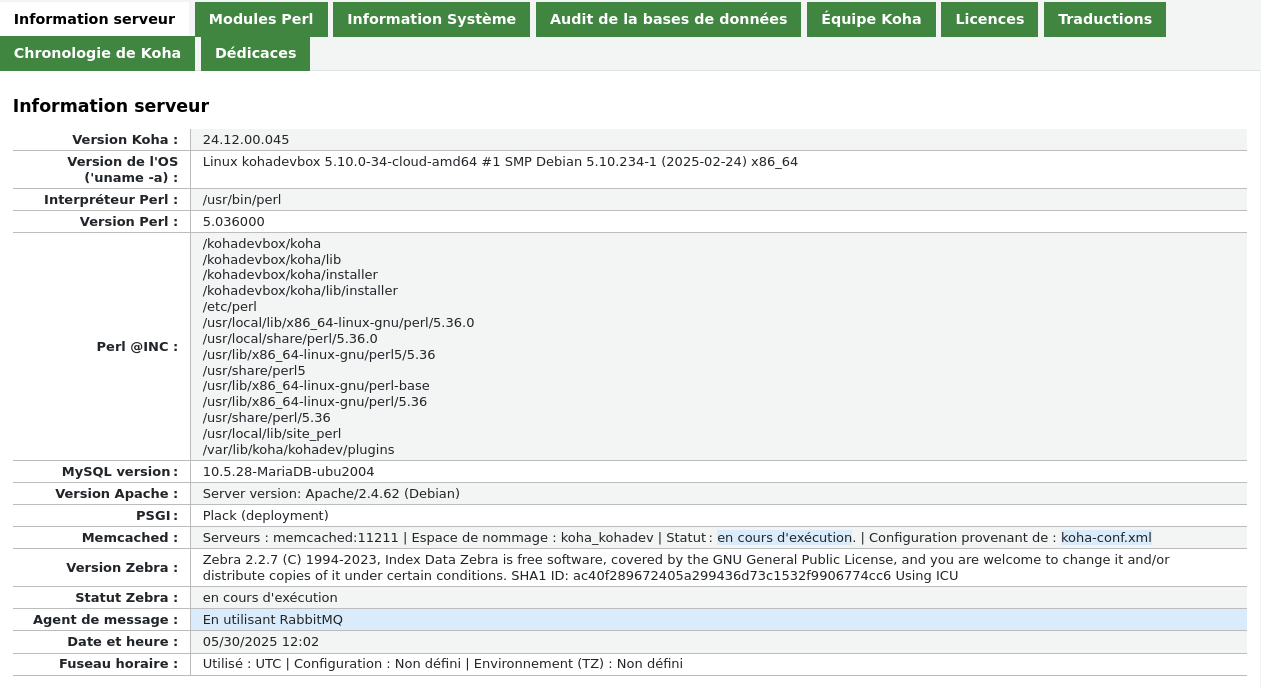Viewport: 1261px width, 689px height.
Task: Click the /usr/bin/perl interpreter path
Action: 242,200
